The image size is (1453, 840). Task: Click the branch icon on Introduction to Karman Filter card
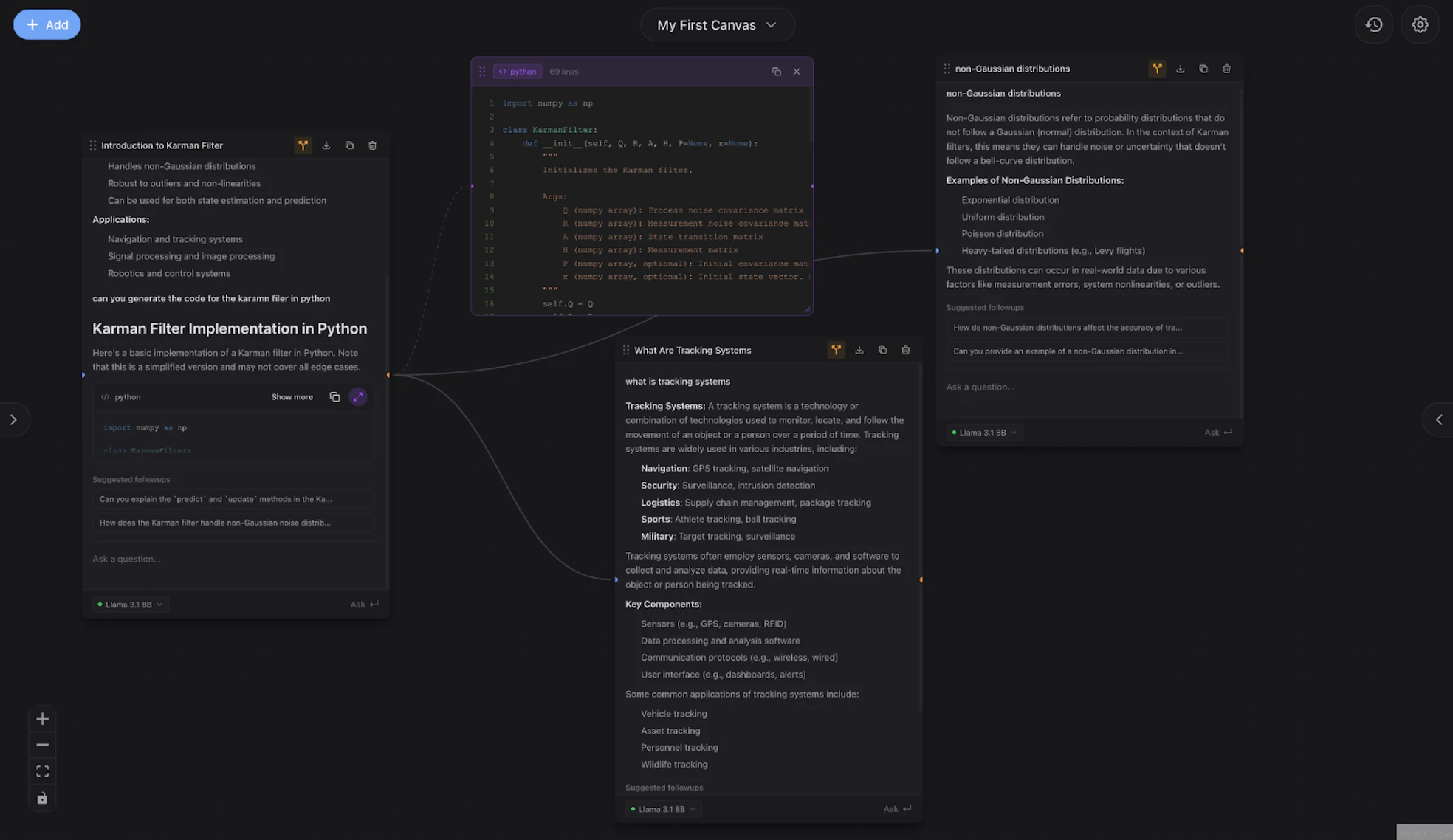click(303, 145)
